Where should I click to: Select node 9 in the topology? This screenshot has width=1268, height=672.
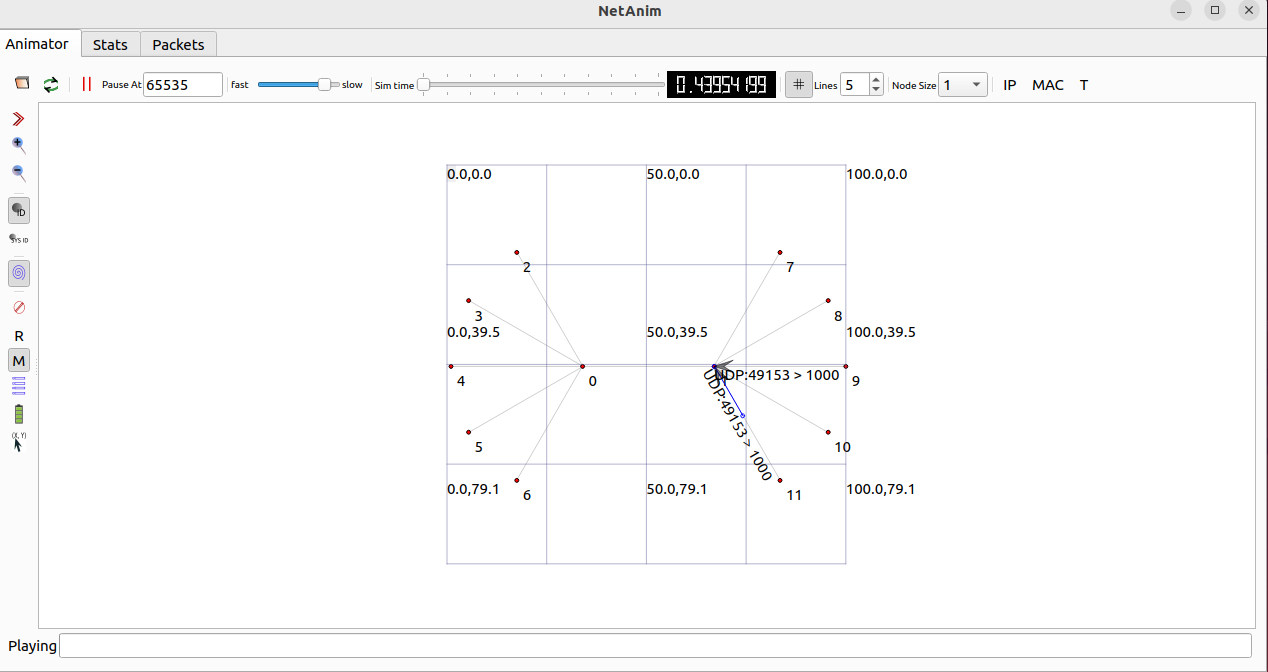coord(845,366)
